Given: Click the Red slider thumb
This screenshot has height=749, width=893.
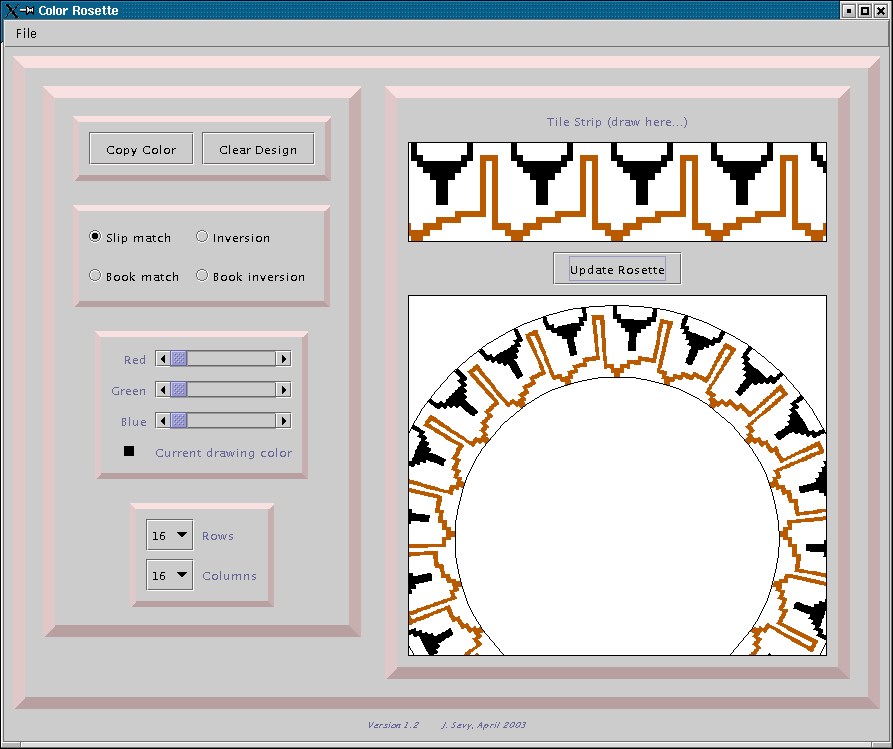Looking at the screenshot, I should coord(179,359).
